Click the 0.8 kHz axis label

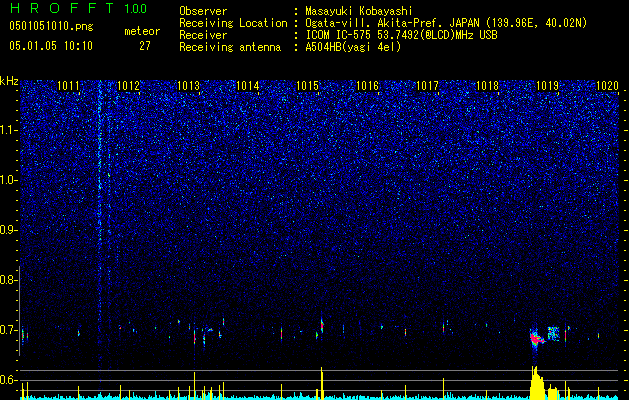[x=8, y=280]
